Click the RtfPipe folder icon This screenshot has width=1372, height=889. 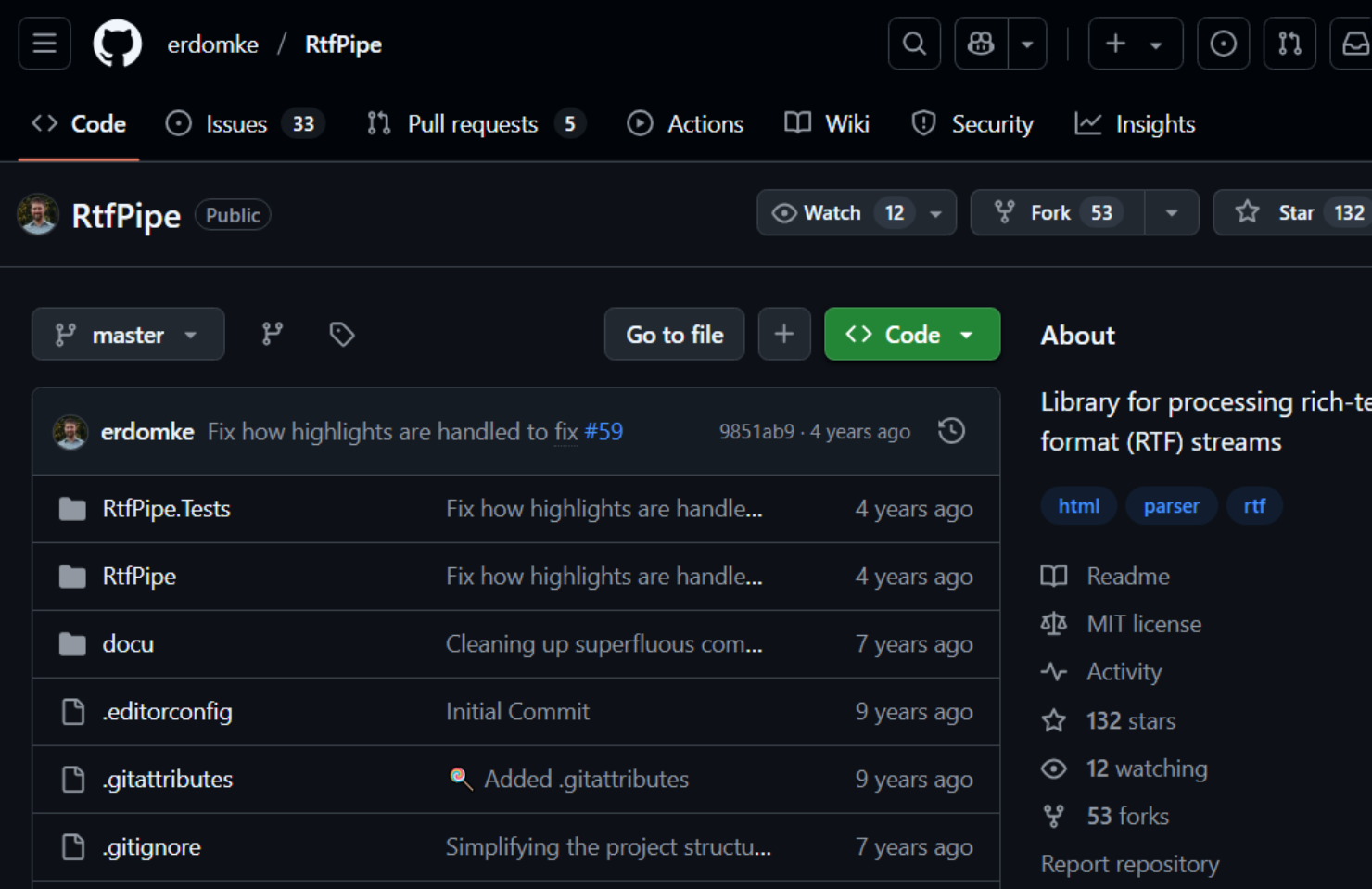(x=72, y=576)
